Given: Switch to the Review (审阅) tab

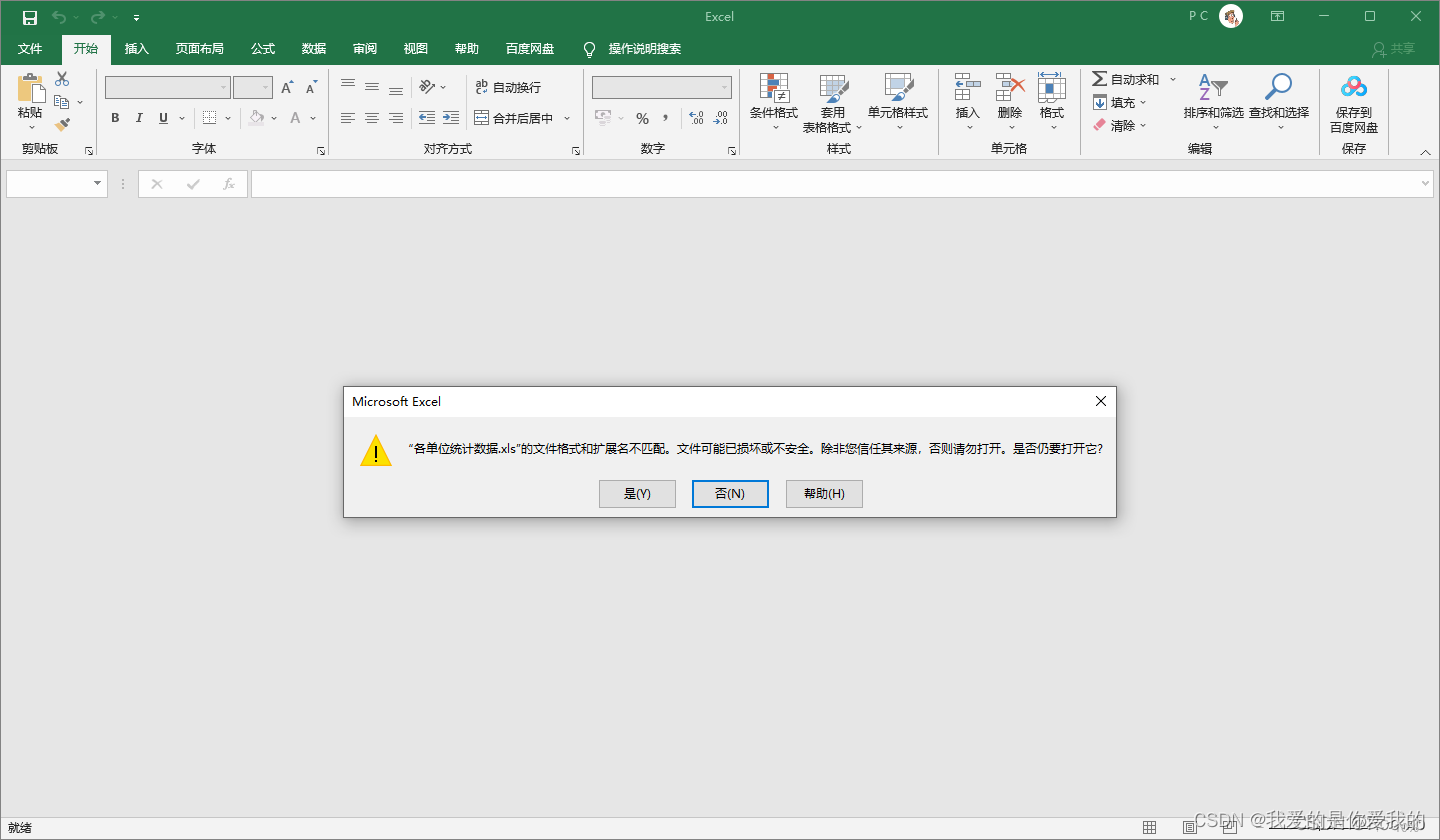Looking at the screenshot, I should tap(365, 49).
